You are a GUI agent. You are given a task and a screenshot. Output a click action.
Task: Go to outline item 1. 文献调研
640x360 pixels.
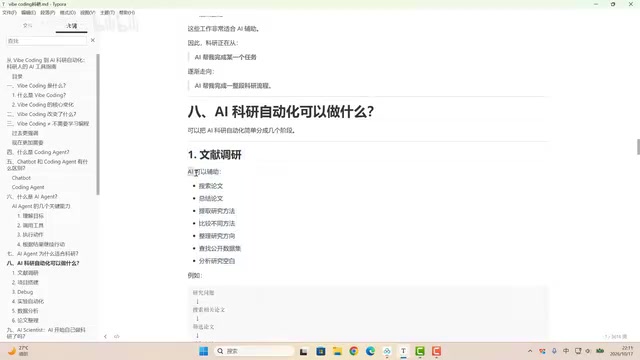[25, 273]
